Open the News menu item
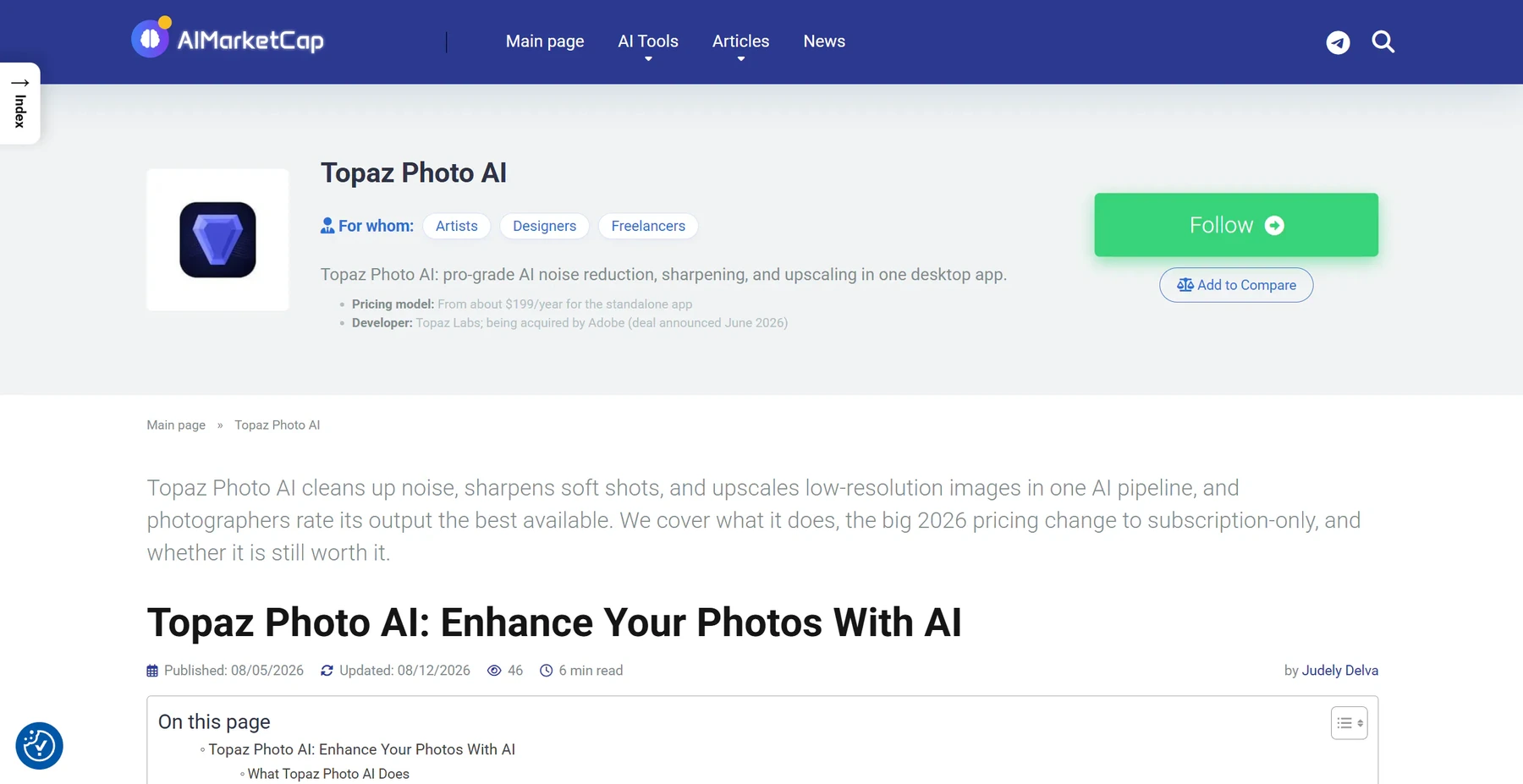1523x784 pixels. click(824, 41)
